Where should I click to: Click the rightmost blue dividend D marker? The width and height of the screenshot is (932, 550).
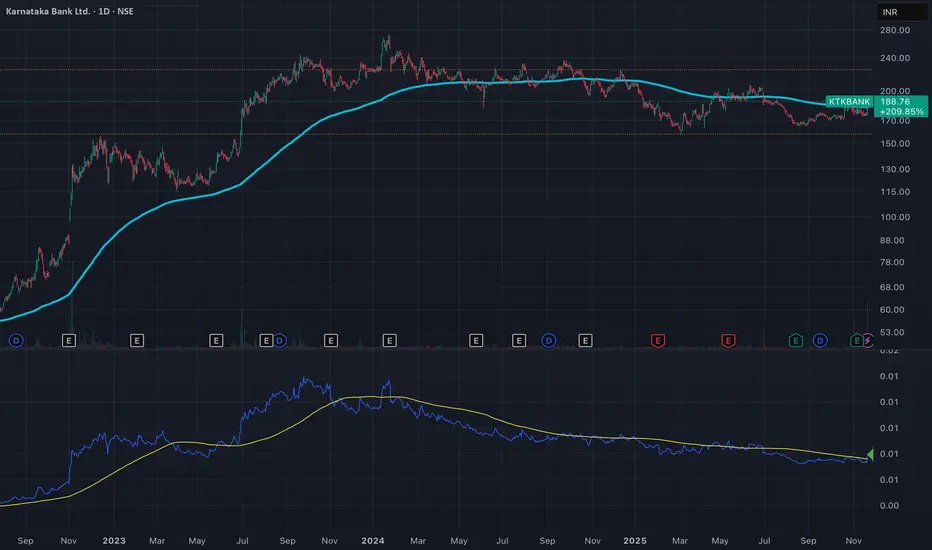point(821,341)
